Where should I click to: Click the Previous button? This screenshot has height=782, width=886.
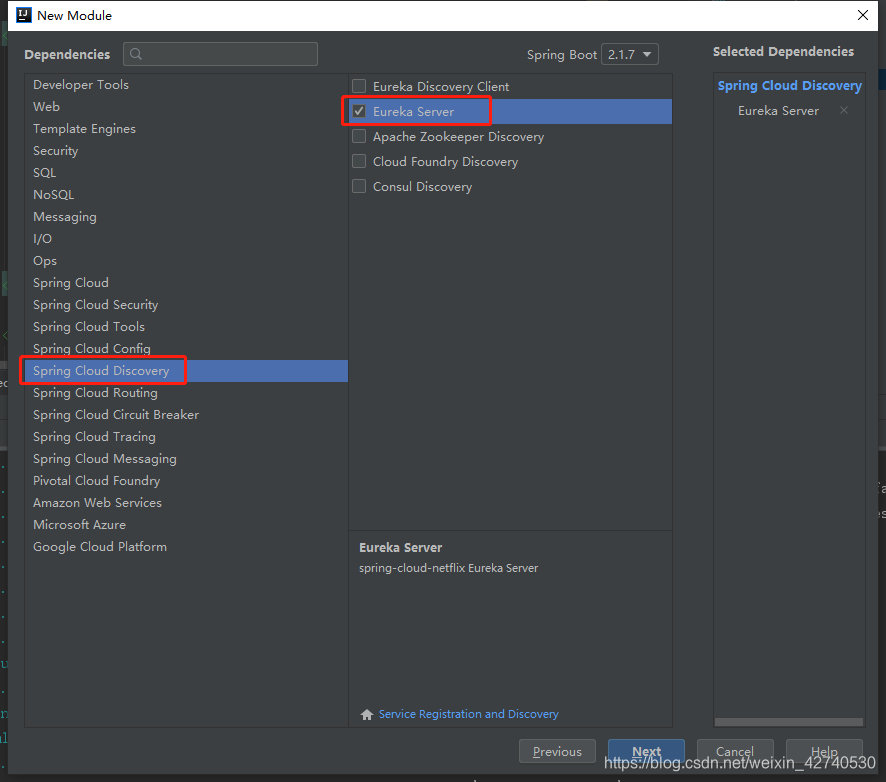click(x=557, y=751)
